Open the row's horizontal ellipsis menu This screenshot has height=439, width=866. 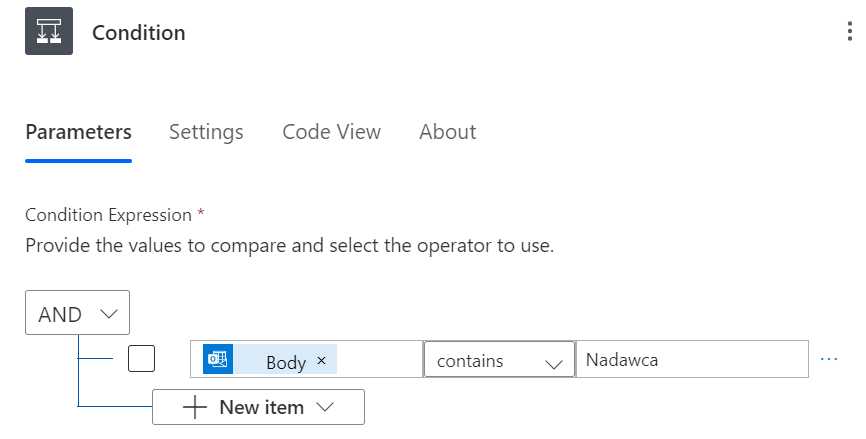pyautogui.click(x=829, y=359)
